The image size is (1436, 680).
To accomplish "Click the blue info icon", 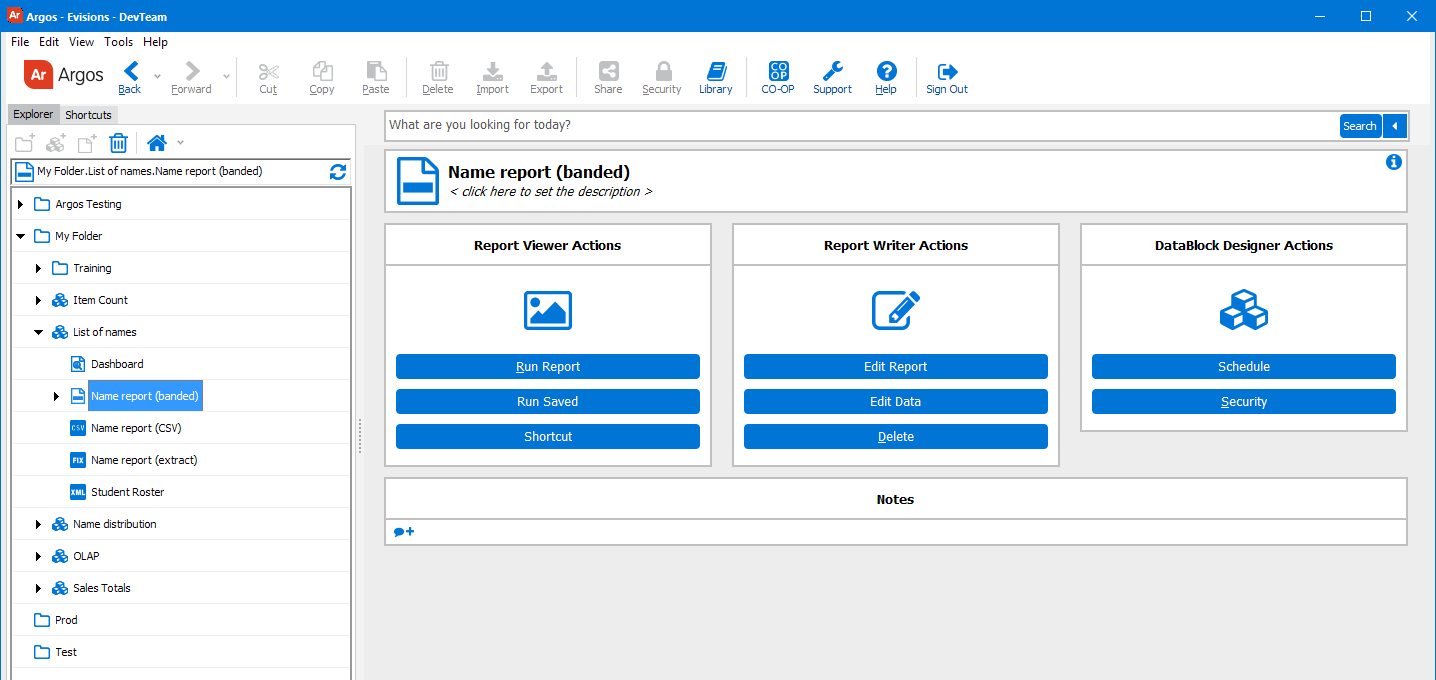I will (1394, 162).
